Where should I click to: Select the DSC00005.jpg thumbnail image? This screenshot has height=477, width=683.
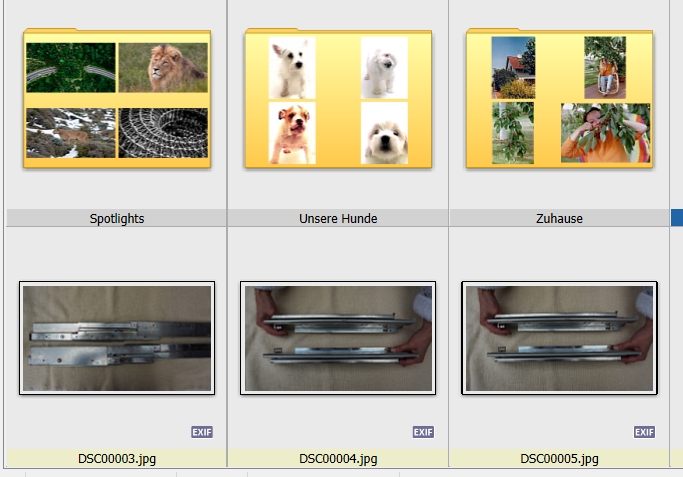tap(559, 338)
